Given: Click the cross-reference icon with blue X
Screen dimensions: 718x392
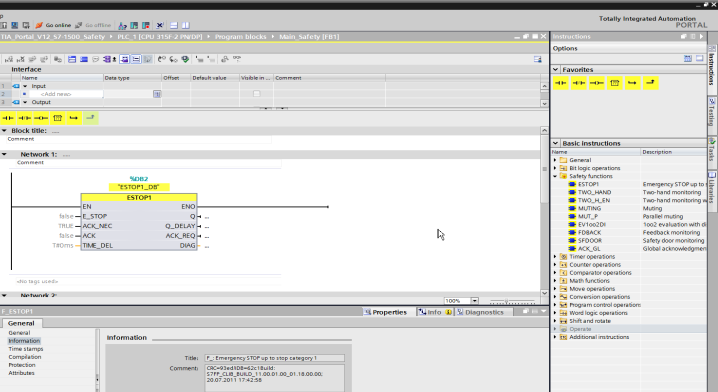Looking at the screenshot, I should click(x=160, y=25).
